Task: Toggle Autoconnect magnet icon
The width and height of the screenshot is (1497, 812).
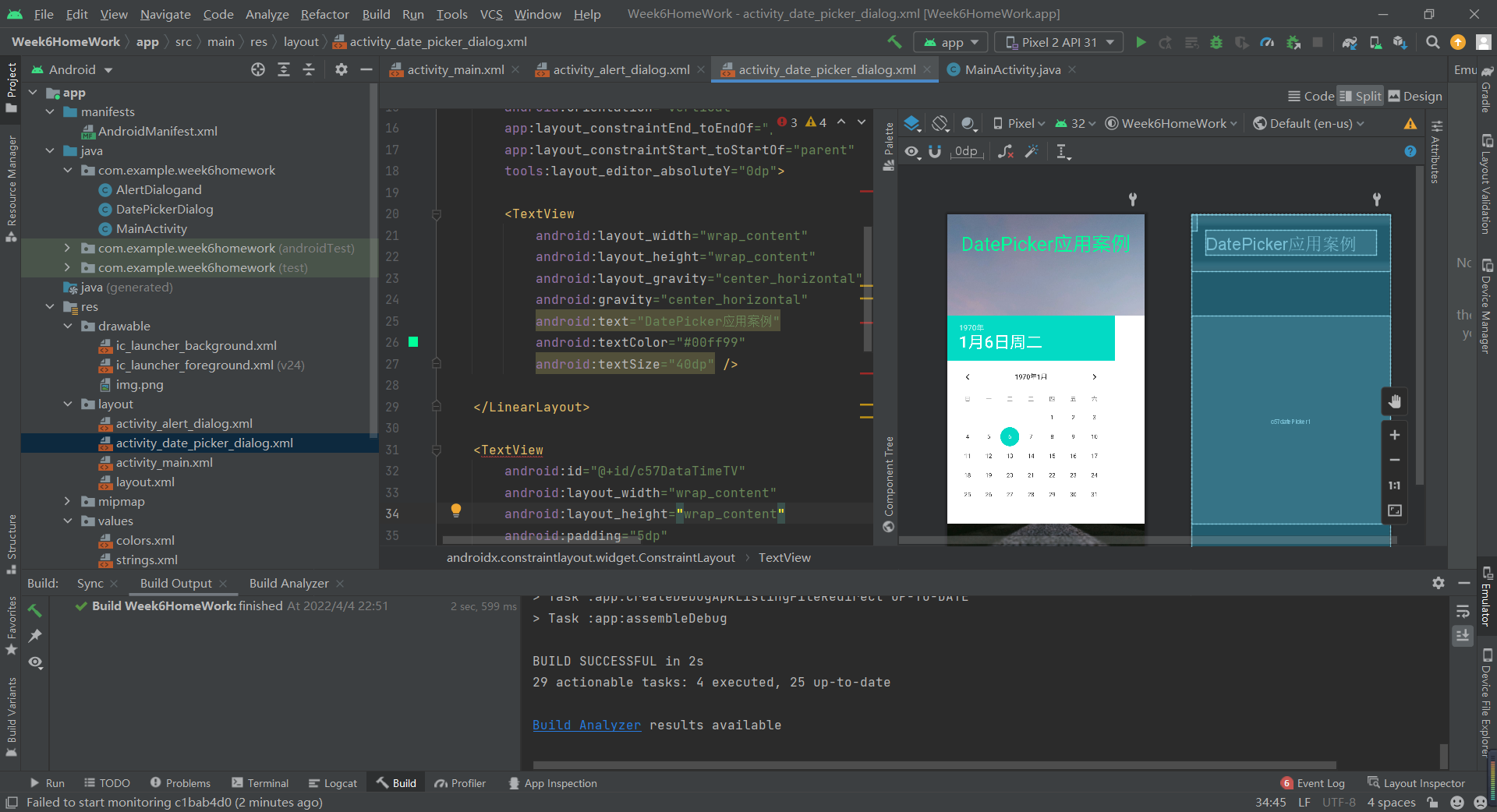Action: [x=935, y=151]
